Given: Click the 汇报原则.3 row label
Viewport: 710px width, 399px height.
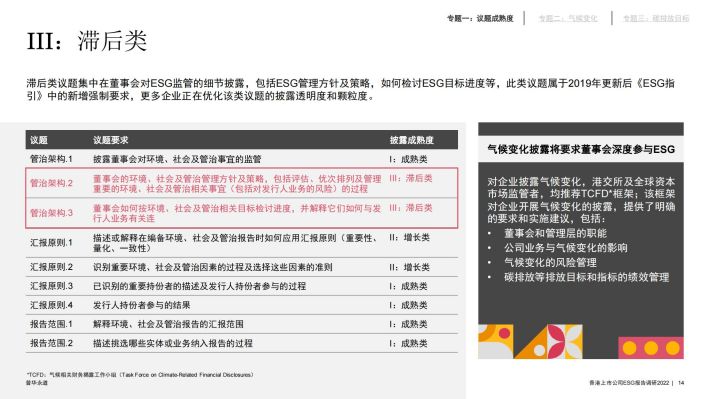Looking at the screenshot, I should tap(51, 286).
